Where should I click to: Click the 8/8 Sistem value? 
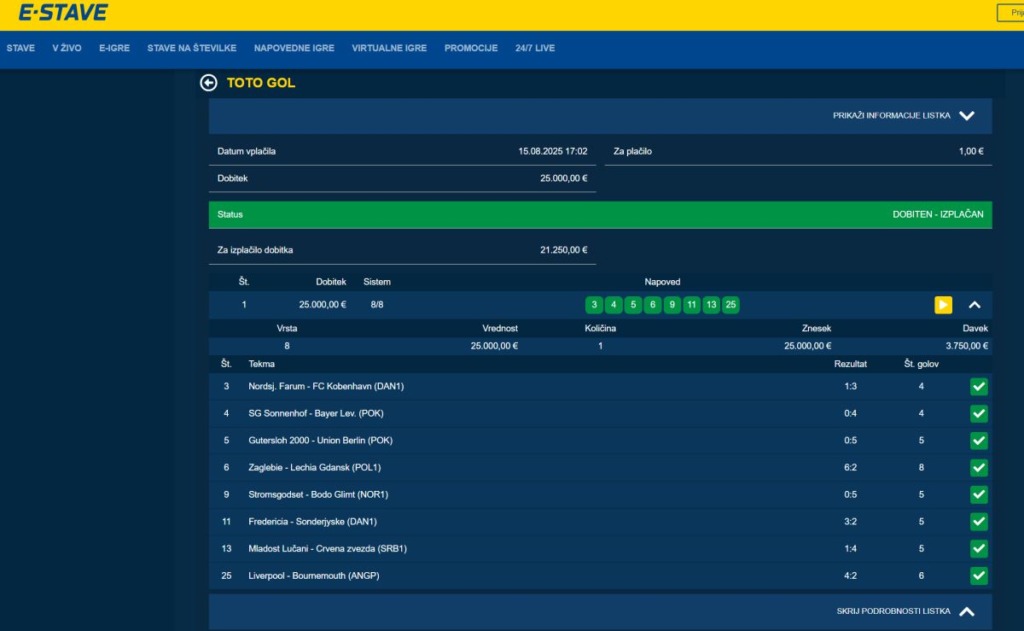(377, 305)
